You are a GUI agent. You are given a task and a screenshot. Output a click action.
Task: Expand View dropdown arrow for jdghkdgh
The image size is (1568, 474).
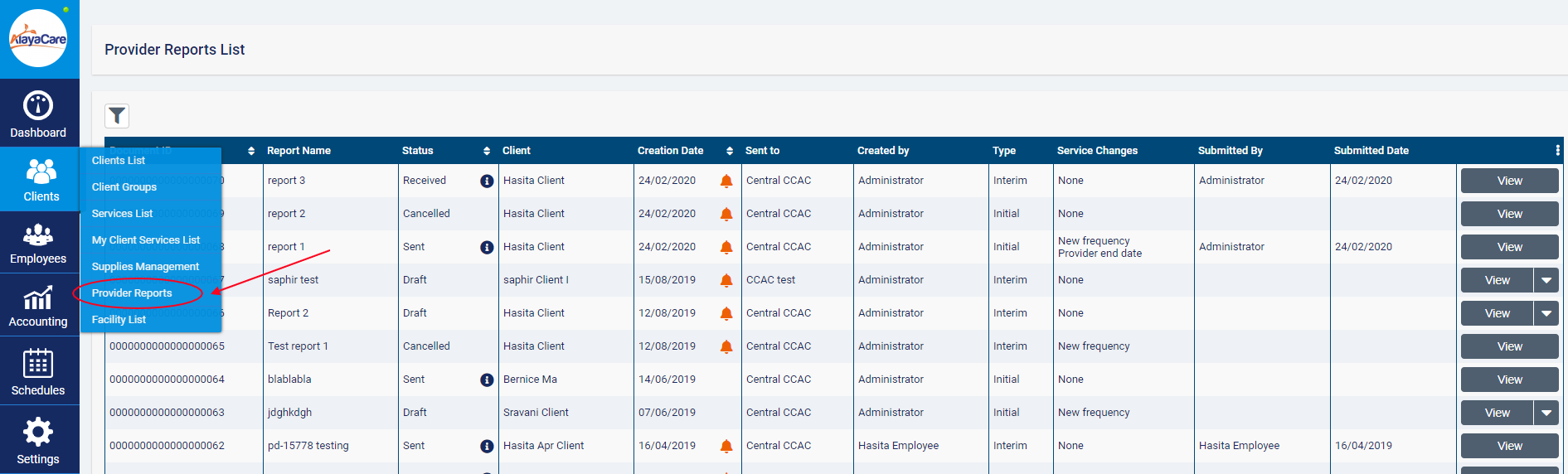point(1546,413)
